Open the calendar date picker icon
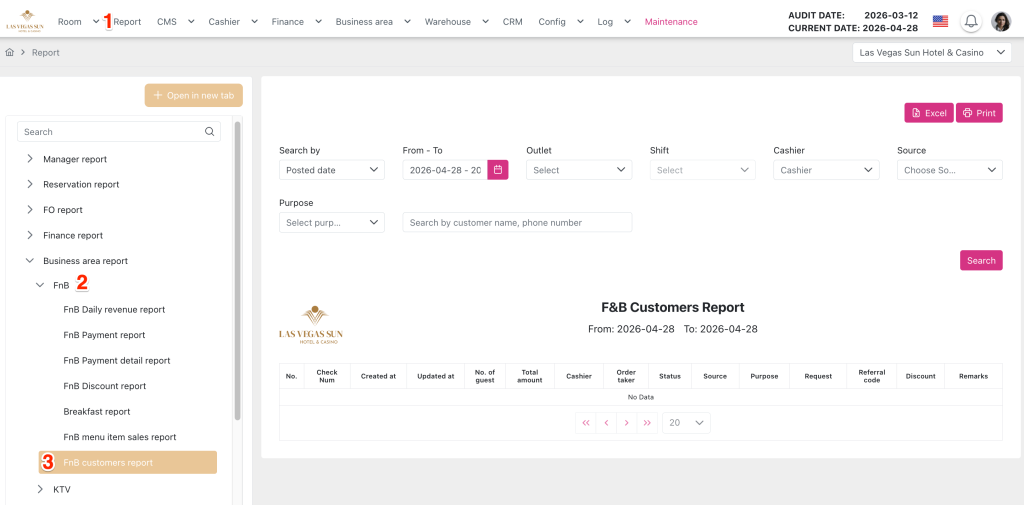 [x=498, y=170]
